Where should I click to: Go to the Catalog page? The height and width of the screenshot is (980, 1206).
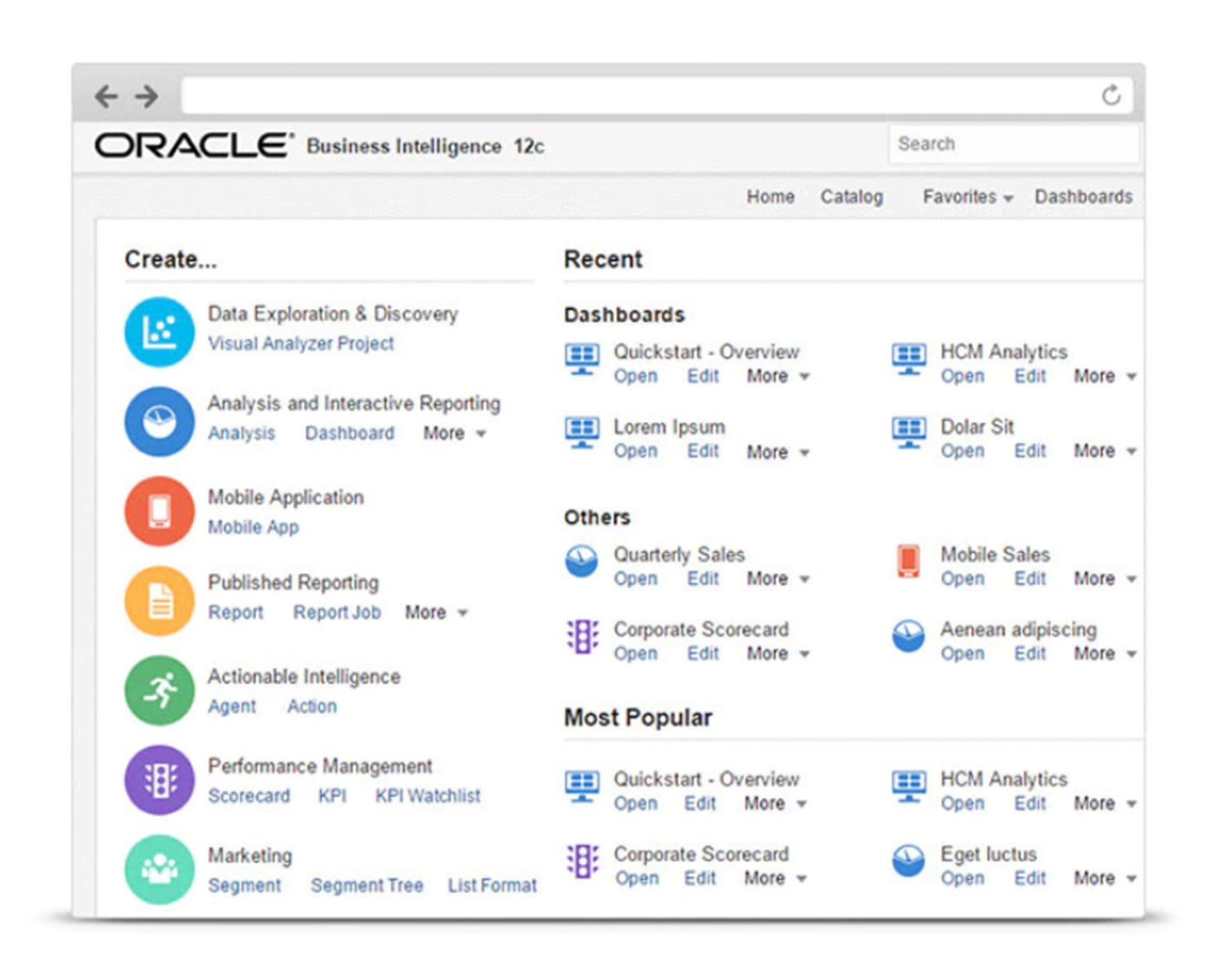(852, 197)
